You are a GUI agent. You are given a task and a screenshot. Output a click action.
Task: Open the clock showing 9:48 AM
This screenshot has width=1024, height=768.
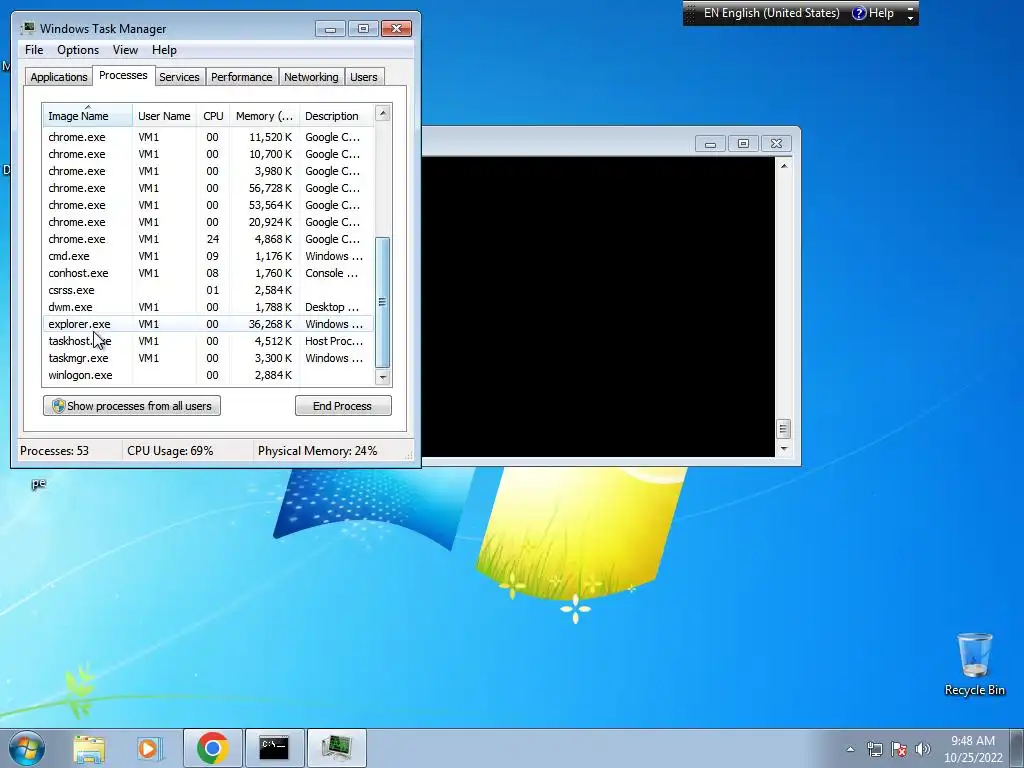pos(972,748)
